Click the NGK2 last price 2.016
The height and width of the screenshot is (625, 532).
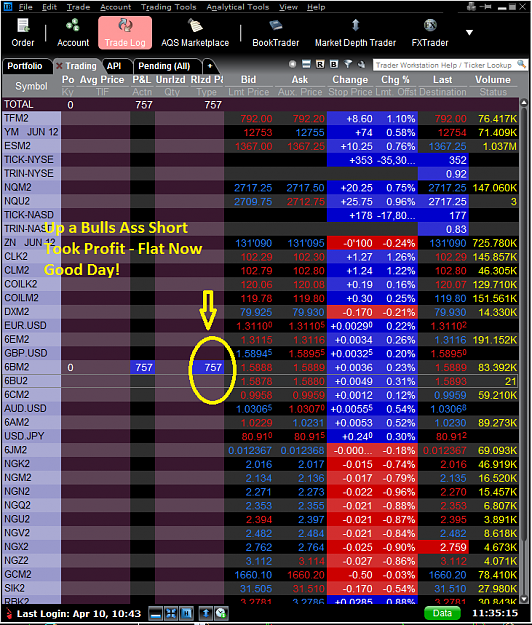tap(453, 464)
